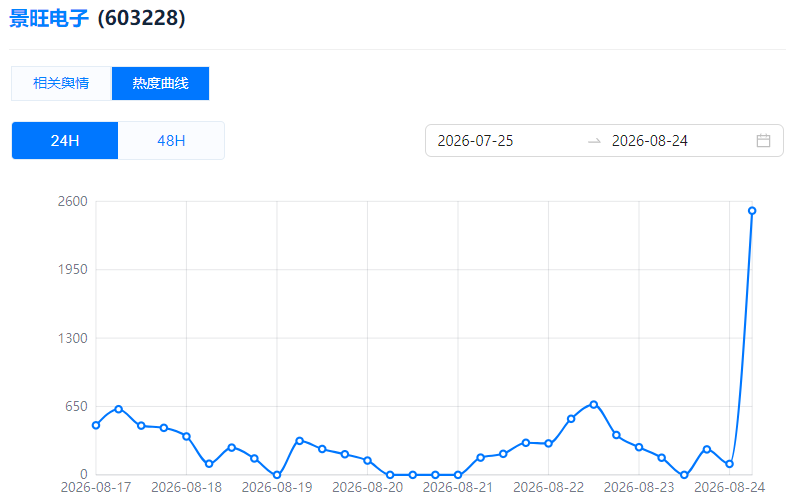Edit the end date 2026-08-24
Screen dimensions: 799x499
click(x=650, y=141)
